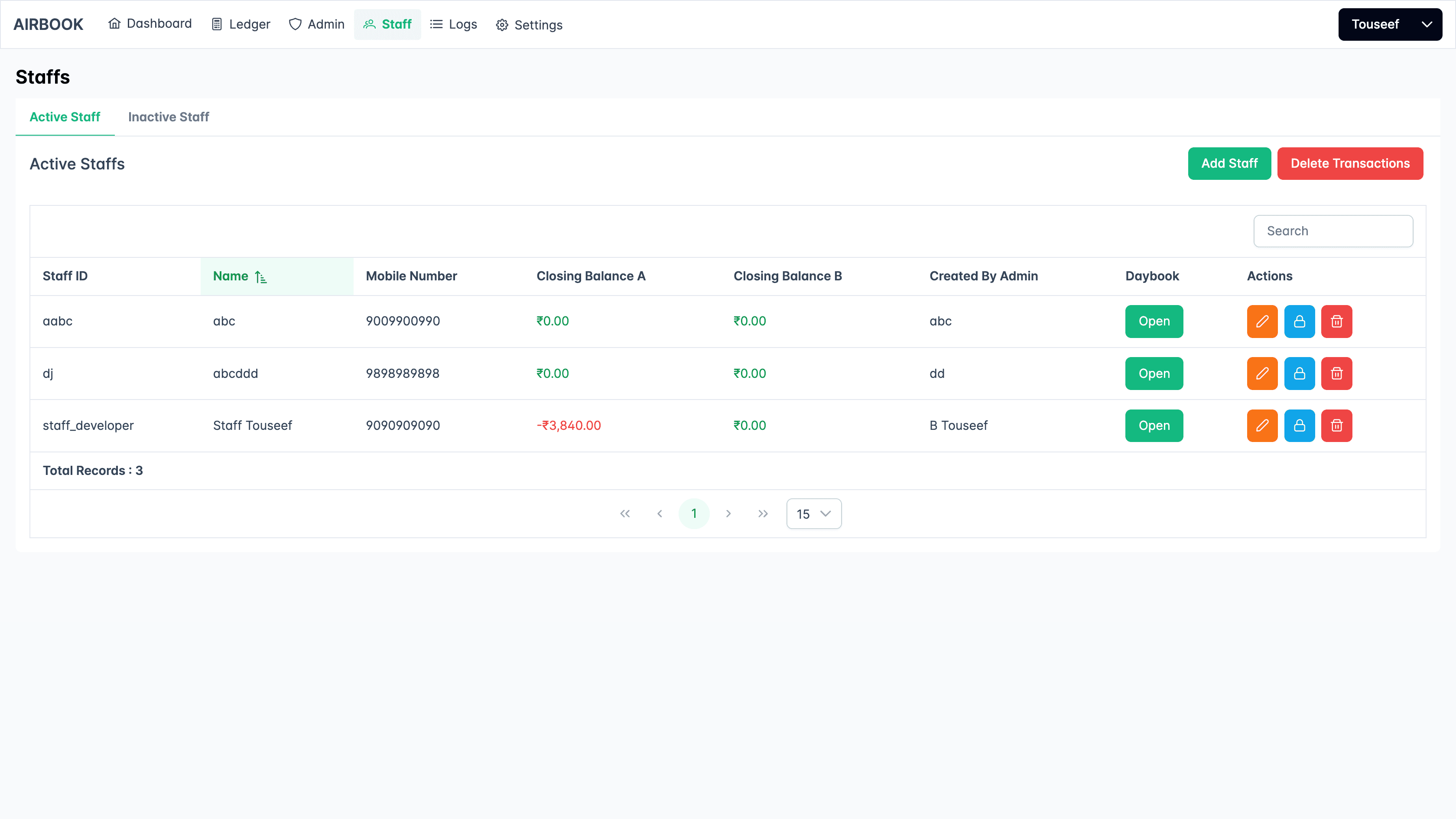Click previous page arrow in pagination

point(659,513)
